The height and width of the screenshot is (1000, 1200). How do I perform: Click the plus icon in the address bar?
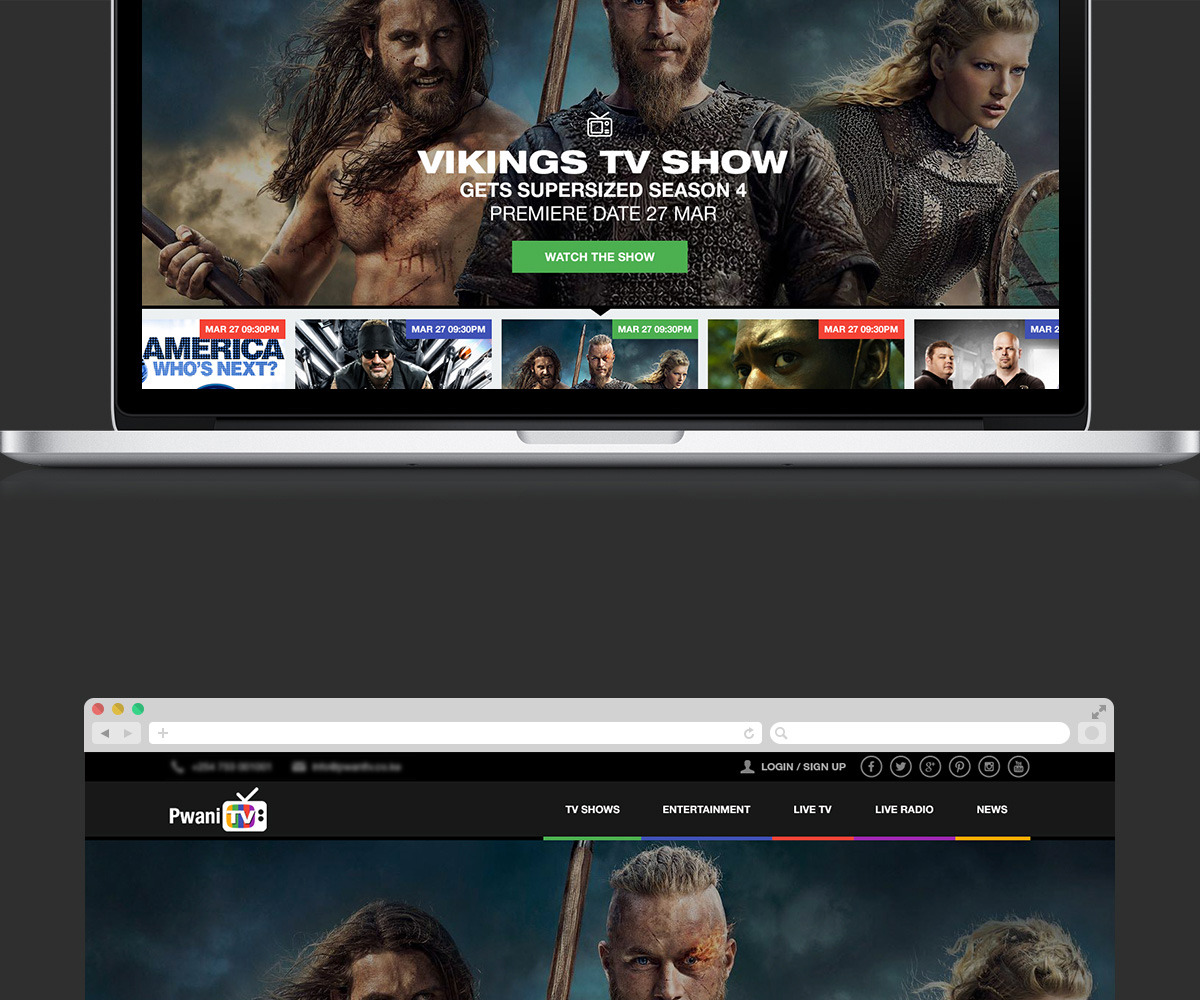click(x=163, y=733)
